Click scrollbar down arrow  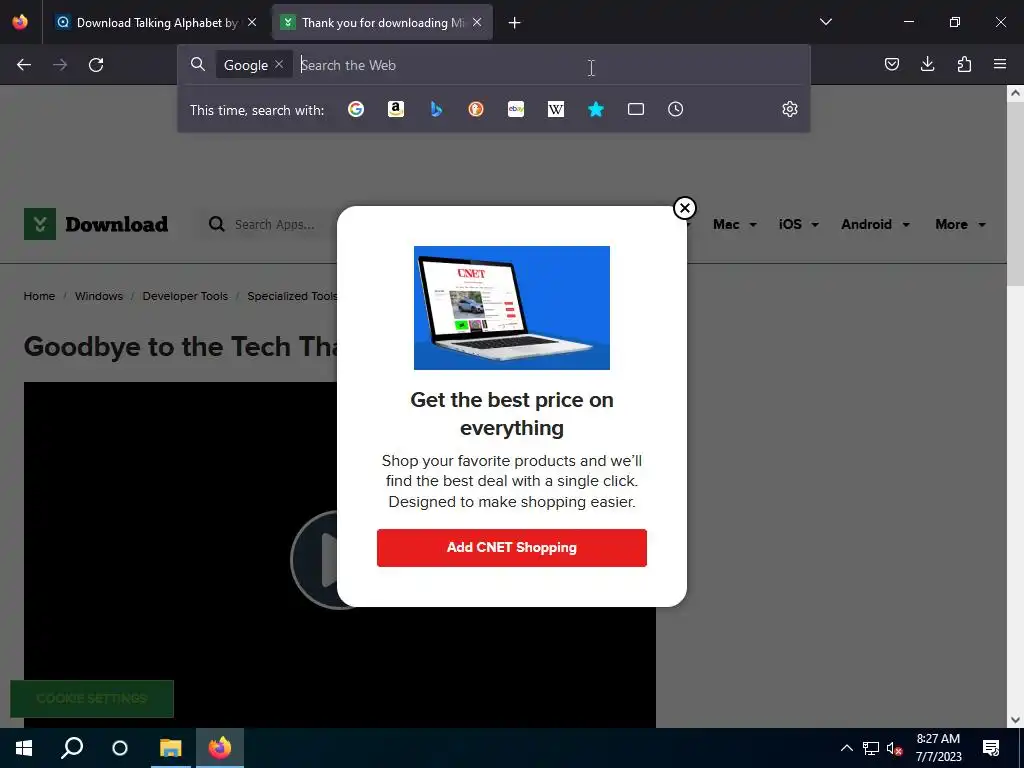(x=1015, y=720)
